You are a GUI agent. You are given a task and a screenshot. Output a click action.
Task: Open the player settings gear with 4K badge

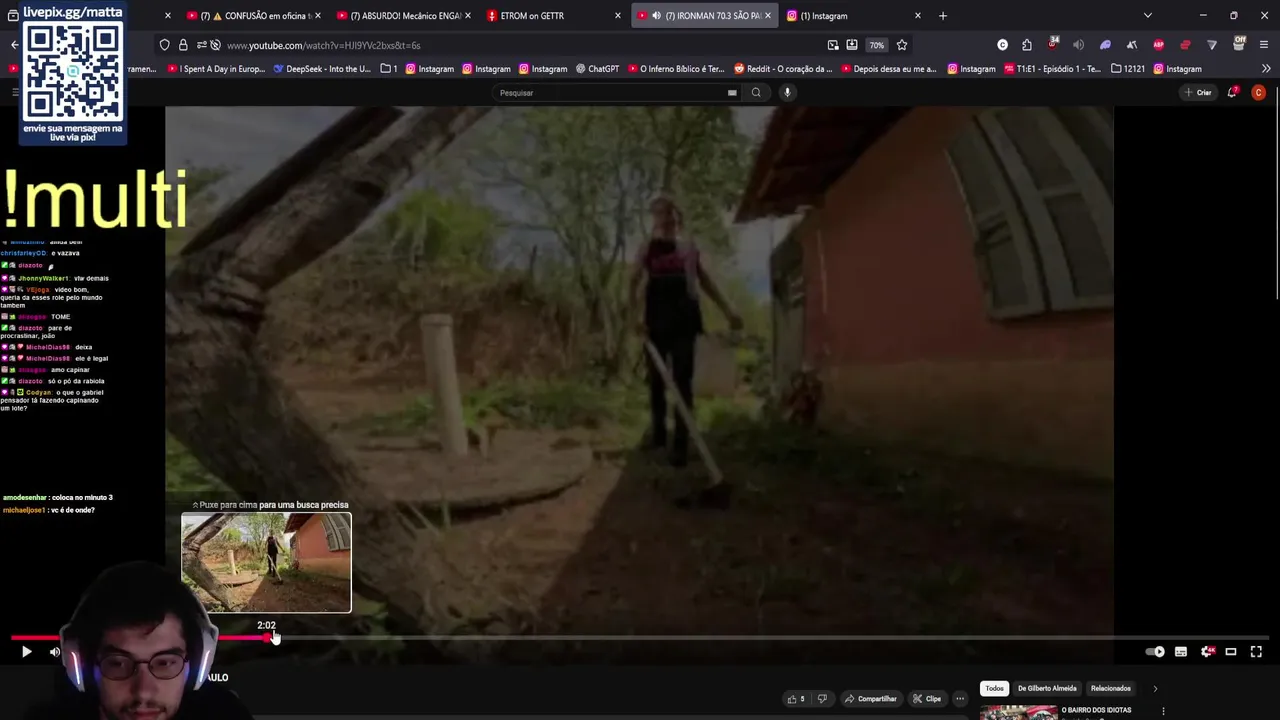pyautogui.click(x=1207, y=652)
